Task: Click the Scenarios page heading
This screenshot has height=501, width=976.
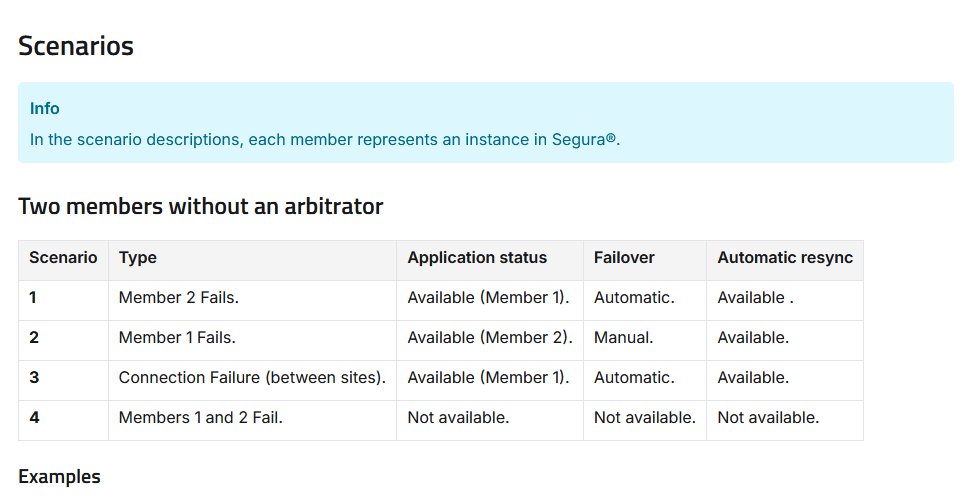Action: [76, 46]
